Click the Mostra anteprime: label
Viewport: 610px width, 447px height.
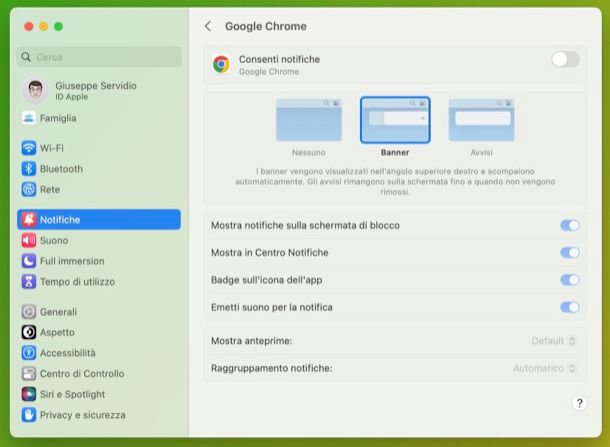(x=251, y=341)
